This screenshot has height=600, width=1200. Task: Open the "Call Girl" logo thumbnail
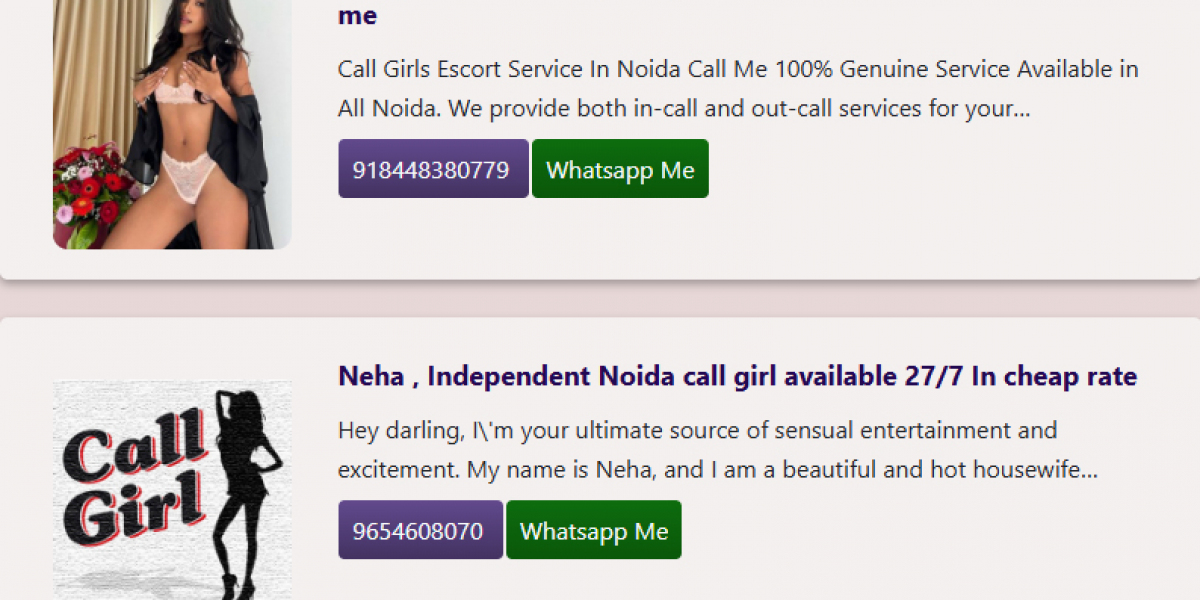click(x=172, y=490)
